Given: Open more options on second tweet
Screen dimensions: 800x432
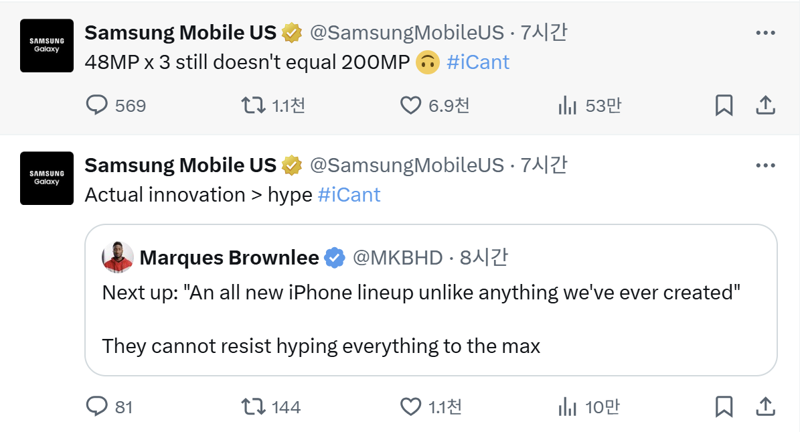Looking at the screenshot, I should point(765,165).
